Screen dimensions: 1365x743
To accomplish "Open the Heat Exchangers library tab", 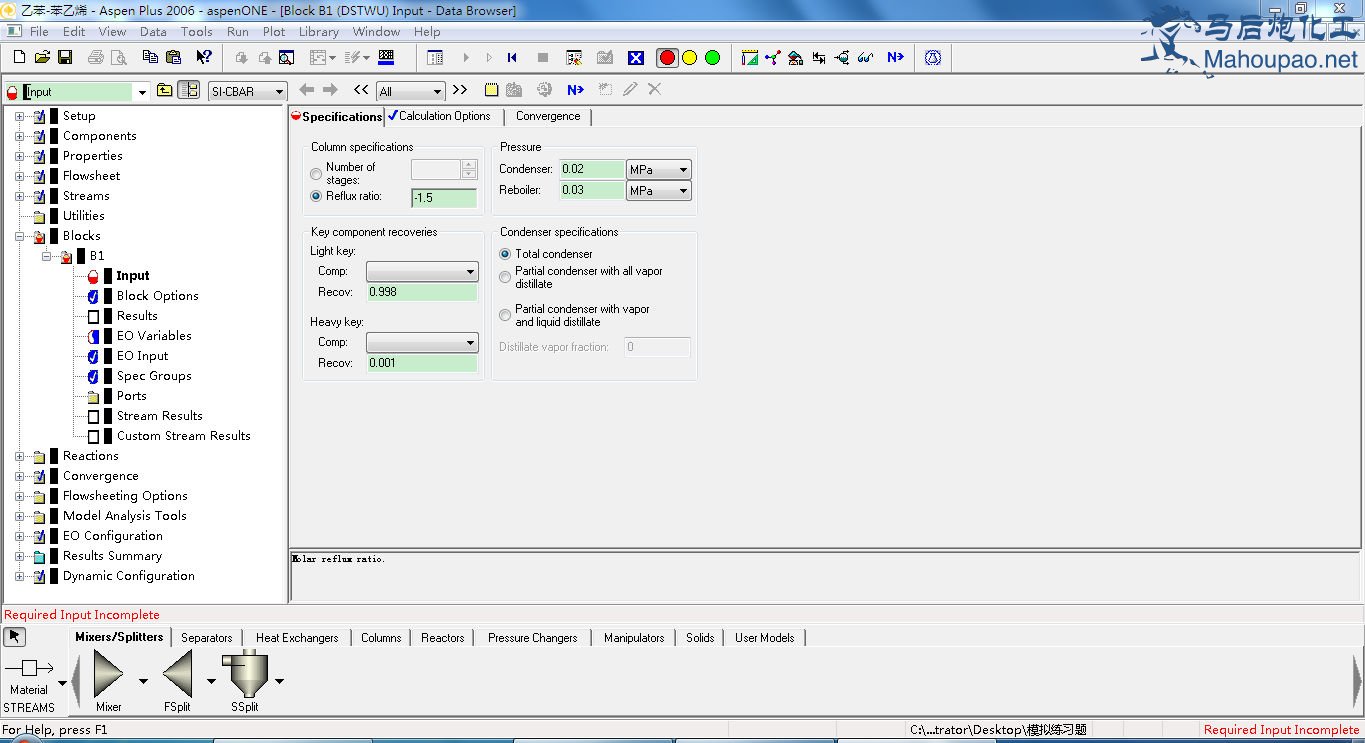I will (x=297, y=637).
